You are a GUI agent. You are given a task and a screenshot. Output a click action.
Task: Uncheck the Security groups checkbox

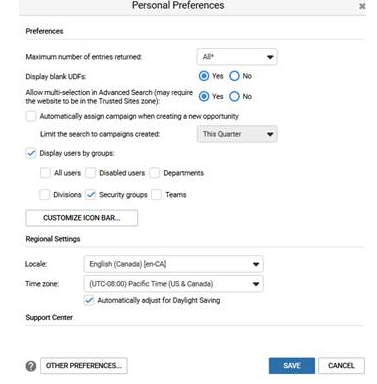click(x=90, y=195)
